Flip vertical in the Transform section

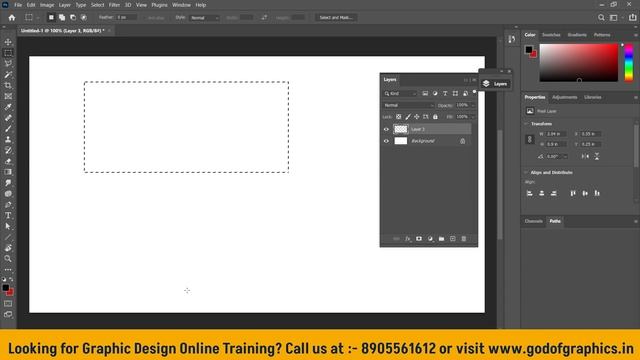click(x=597, y=156)
